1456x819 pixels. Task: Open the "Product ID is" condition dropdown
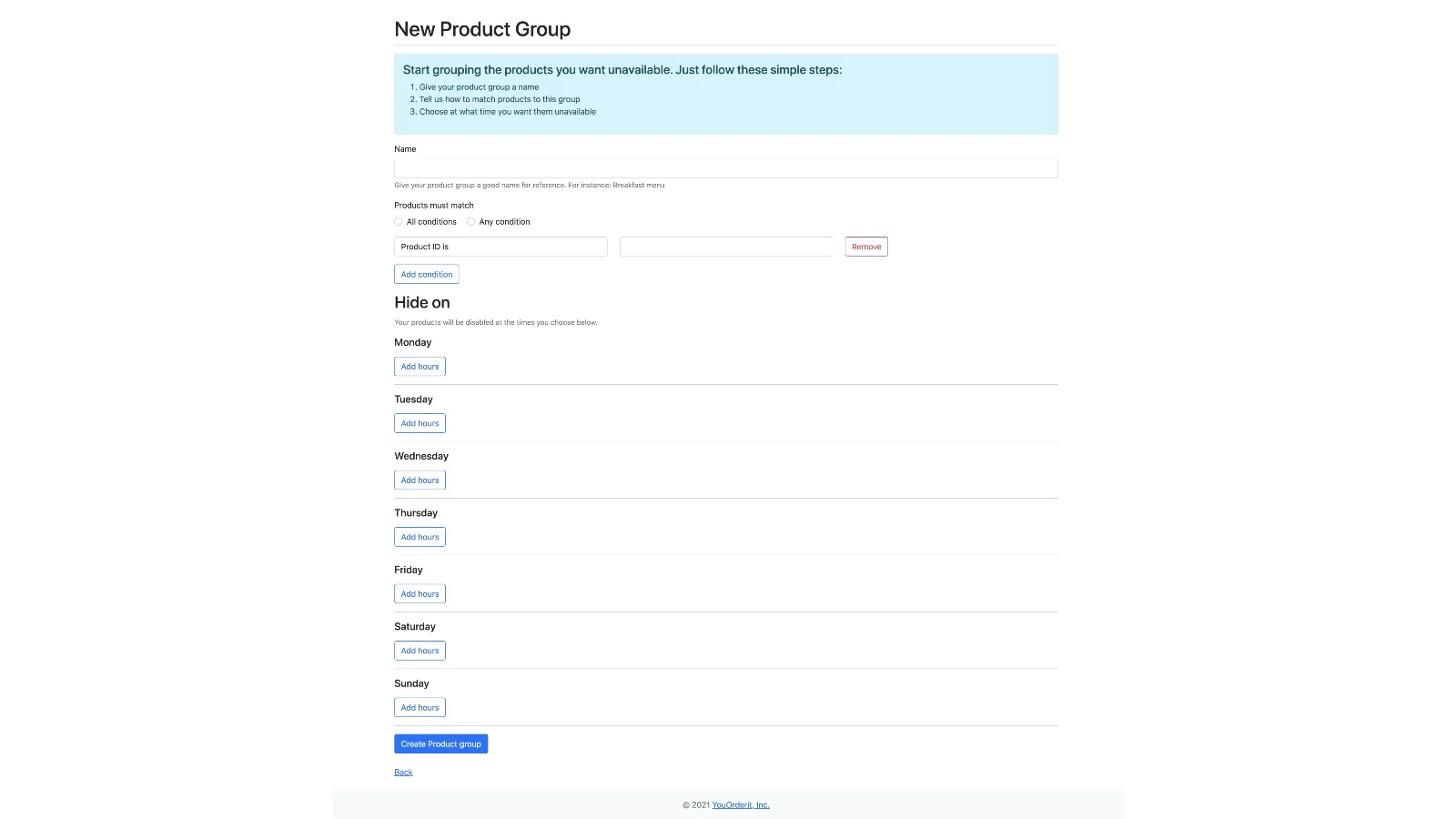[500, 247]
